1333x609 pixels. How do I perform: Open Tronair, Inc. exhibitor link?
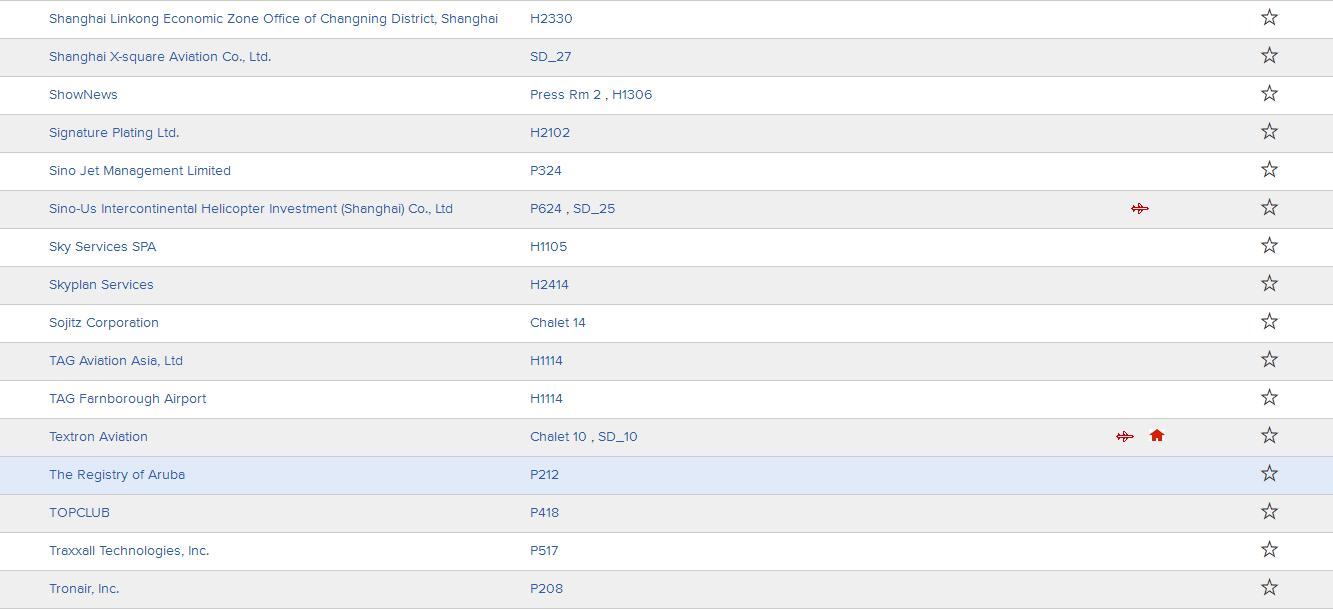coord(84,588)
